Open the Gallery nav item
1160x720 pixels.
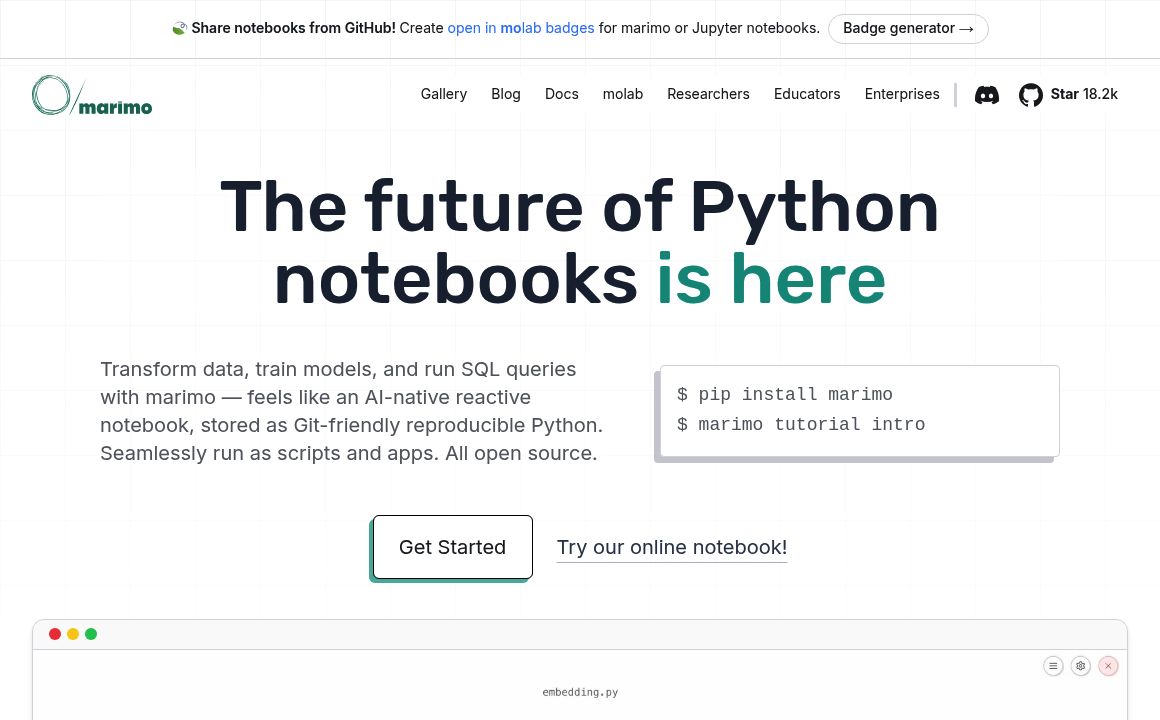[x=443, y=94]
